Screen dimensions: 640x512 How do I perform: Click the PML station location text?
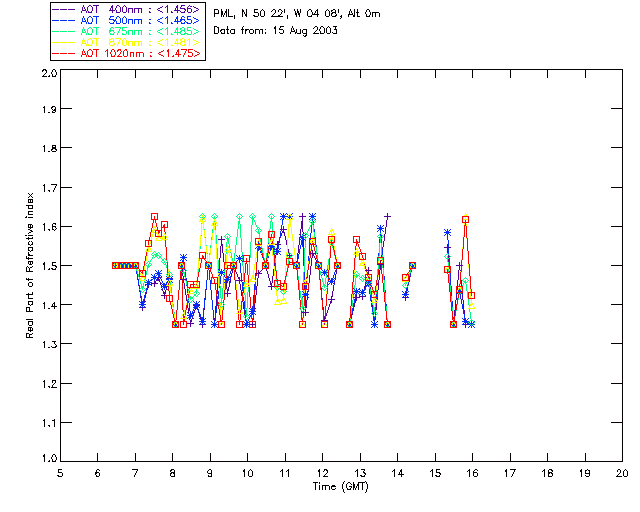(297, 14)
